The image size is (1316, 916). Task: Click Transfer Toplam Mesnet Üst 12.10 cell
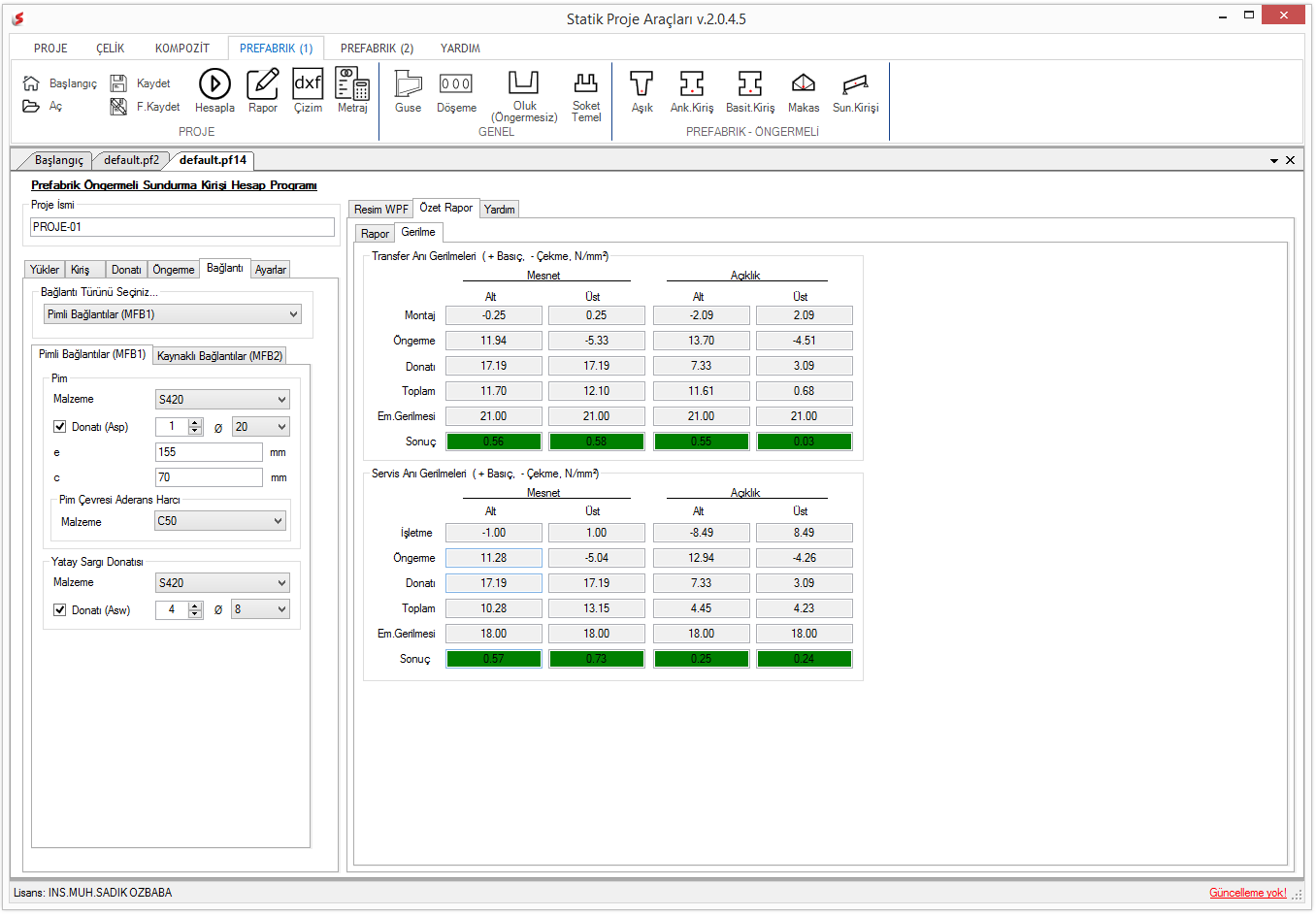[x=597, y=391]
